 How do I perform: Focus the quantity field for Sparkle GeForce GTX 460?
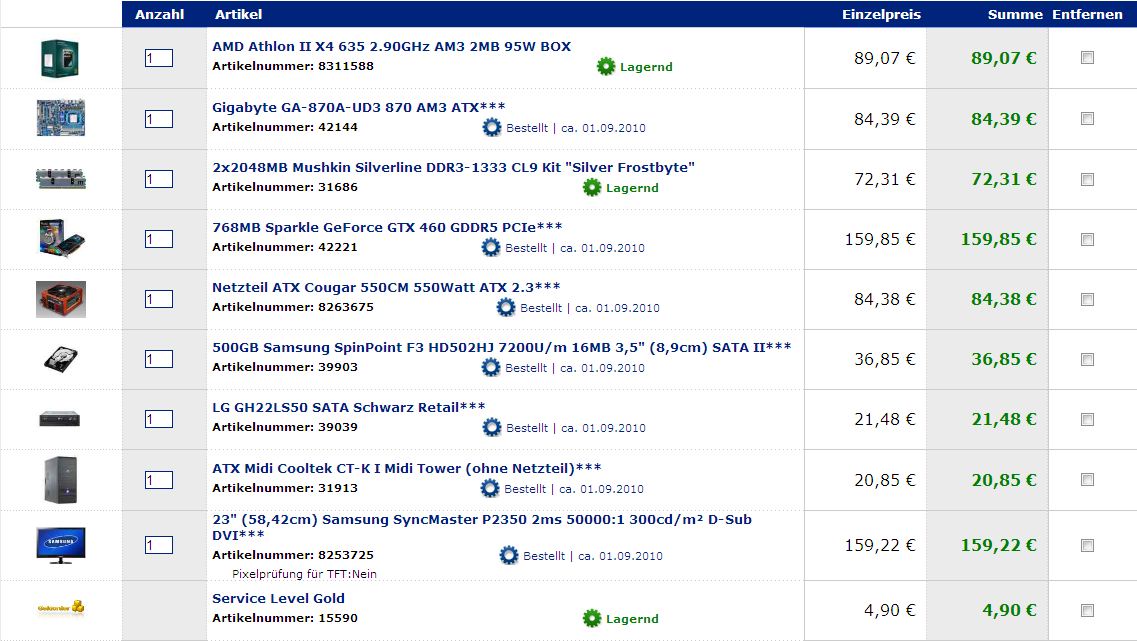(x=159, y=239)
